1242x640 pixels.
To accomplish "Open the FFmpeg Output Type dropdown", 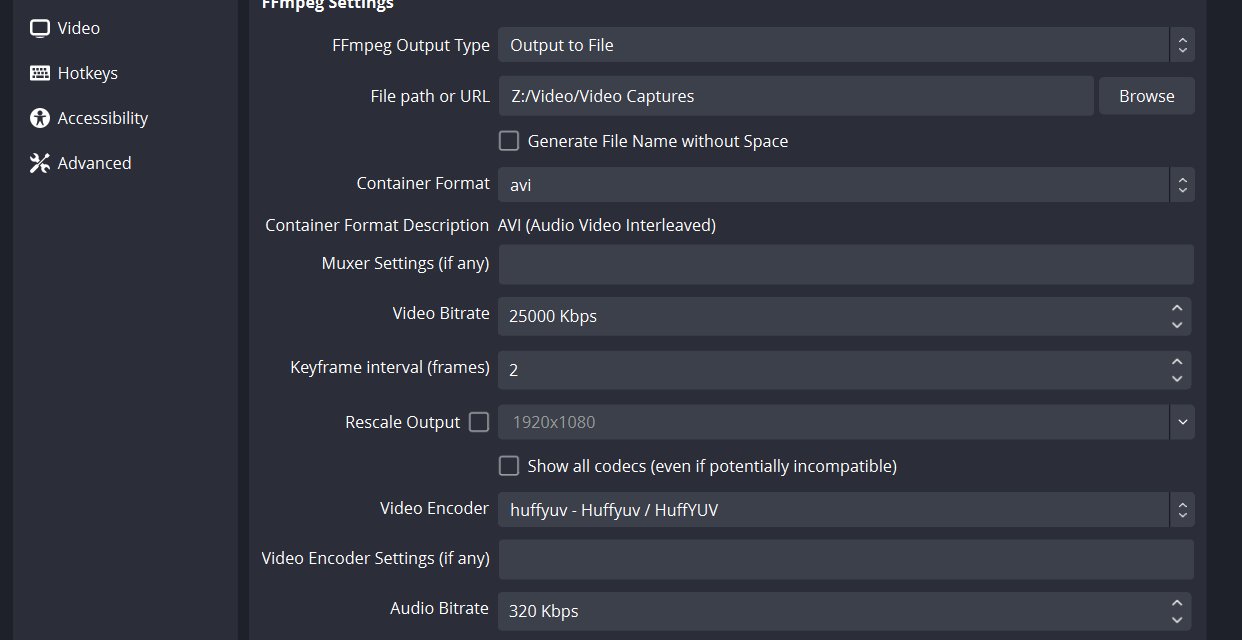I will coord(845,45).
